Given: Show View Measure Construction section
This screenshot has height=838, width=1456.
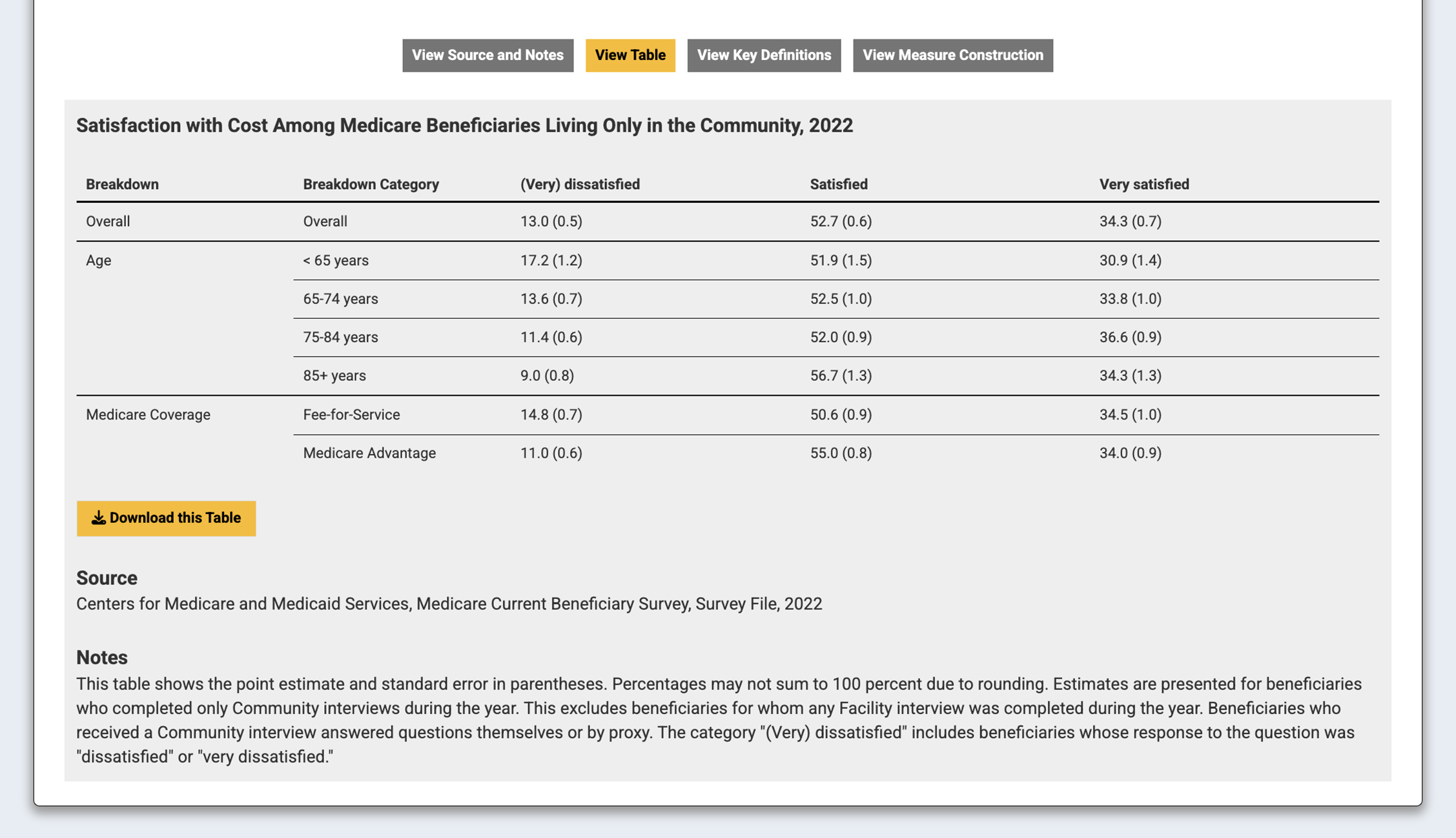Looking at the screenshot, I should point(952,56).
